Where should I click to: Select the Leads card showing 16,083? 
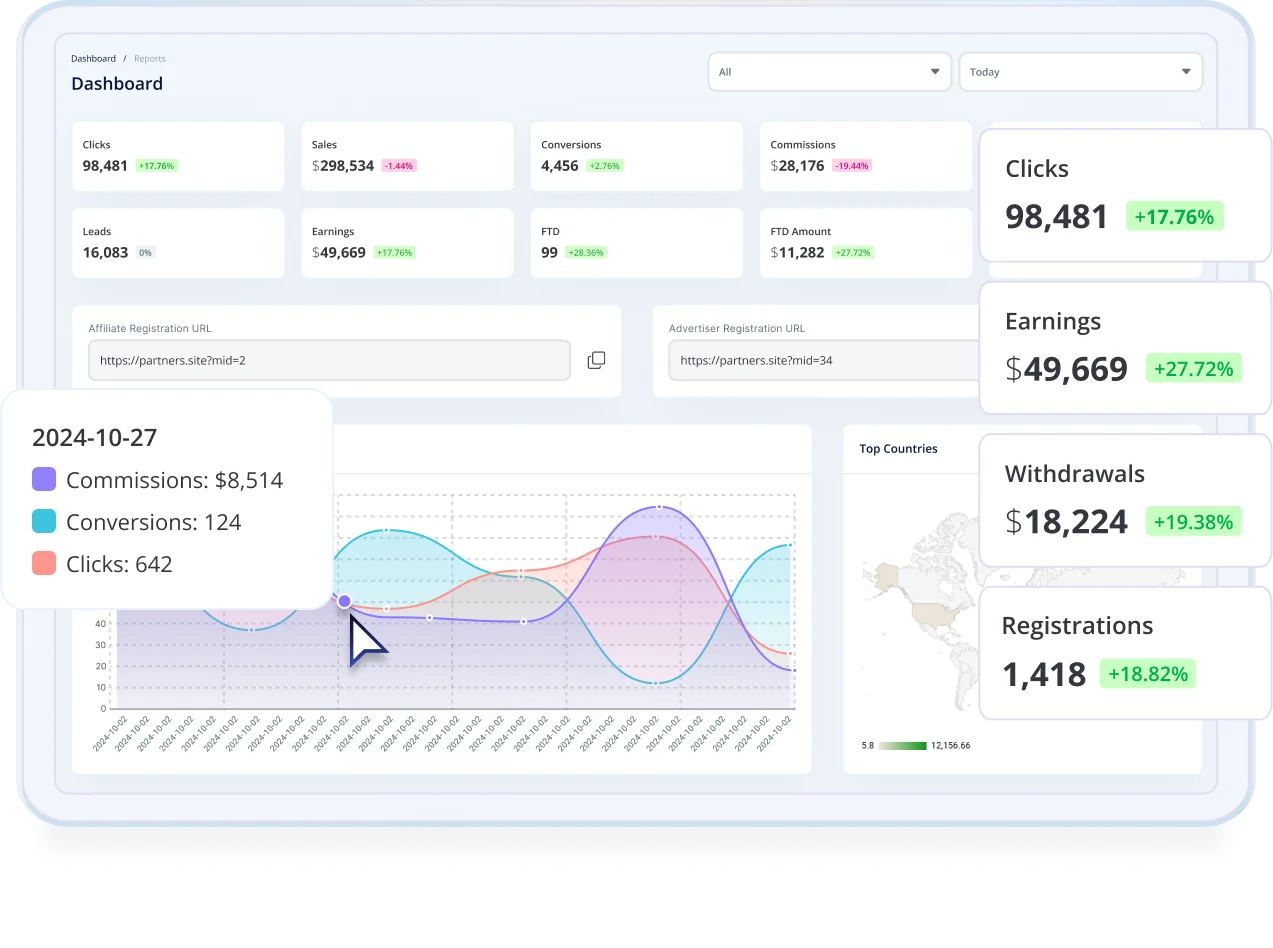click(177, 243)
